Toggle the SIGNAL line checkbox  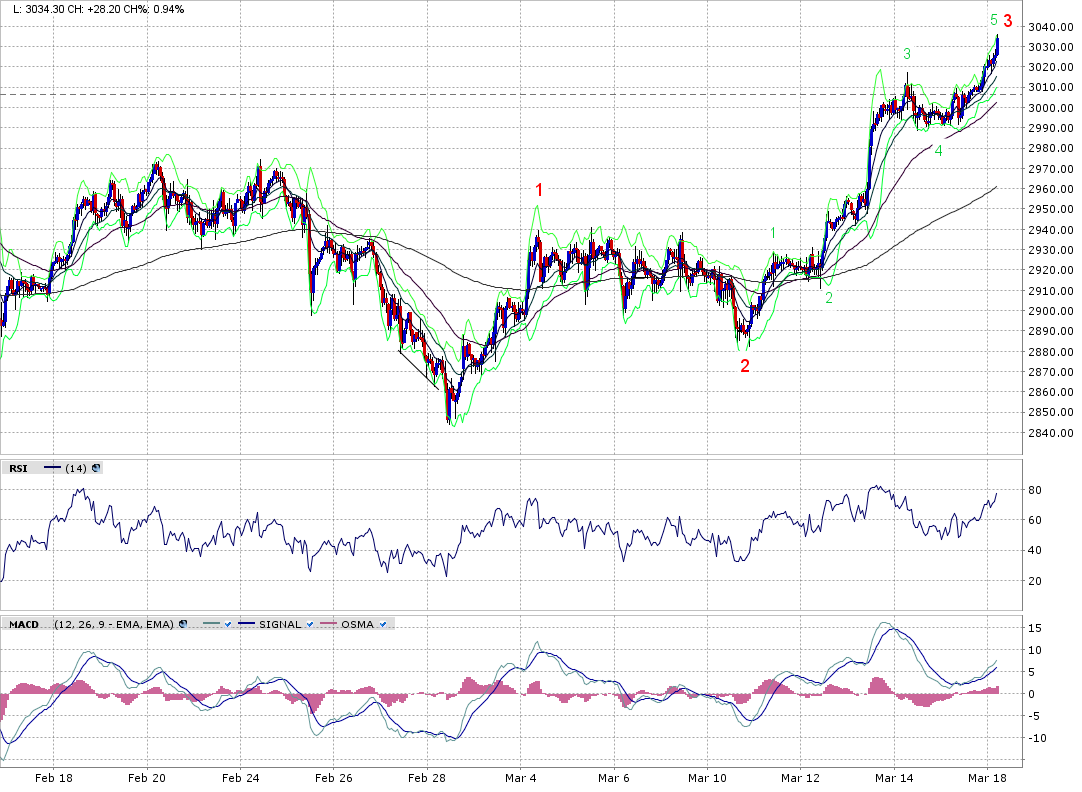pos(310,624)
